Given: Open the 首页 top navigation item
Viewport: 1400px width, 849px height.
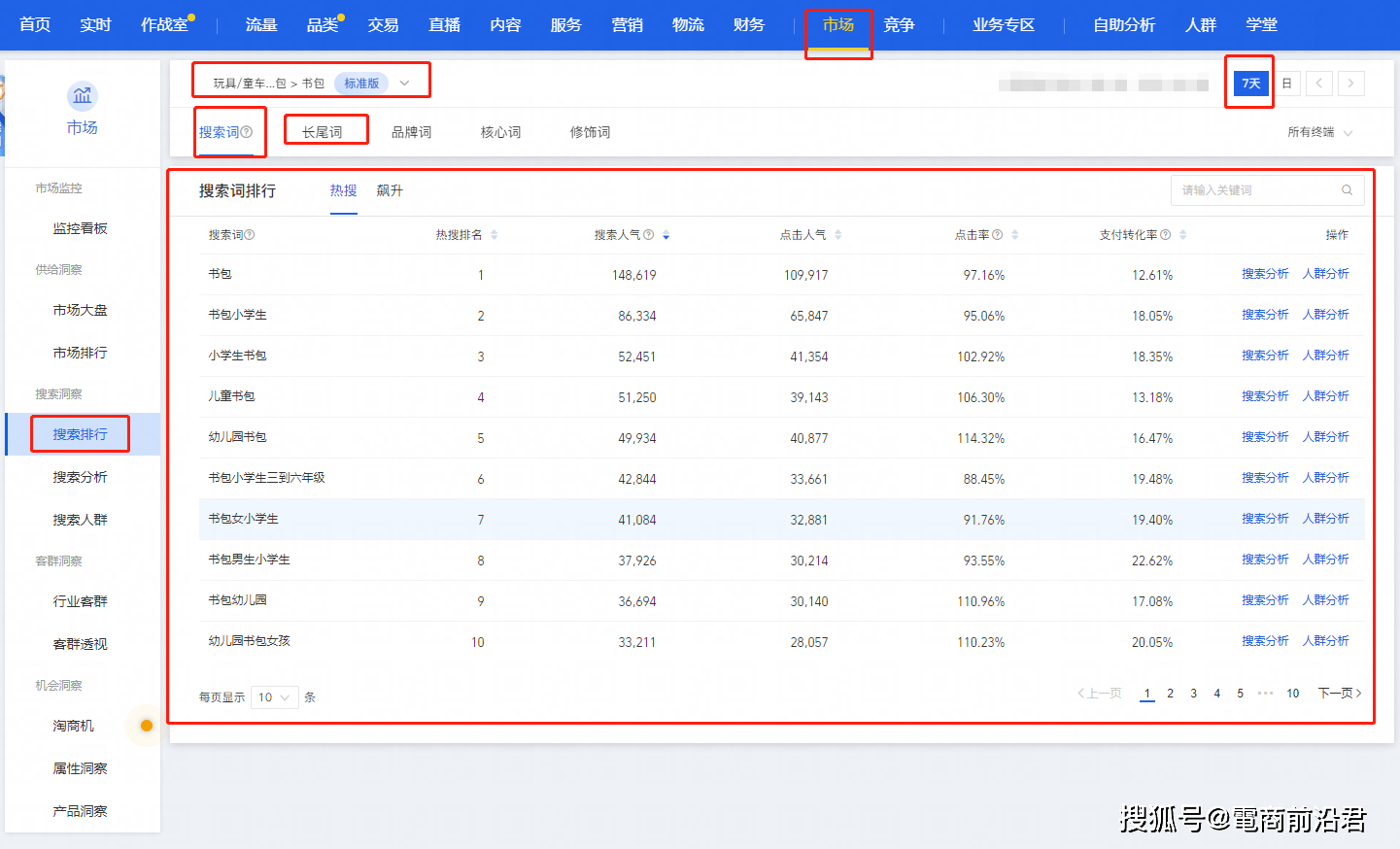Looking at the screenshot, I should pyautogui.click(x=35, y=24).
